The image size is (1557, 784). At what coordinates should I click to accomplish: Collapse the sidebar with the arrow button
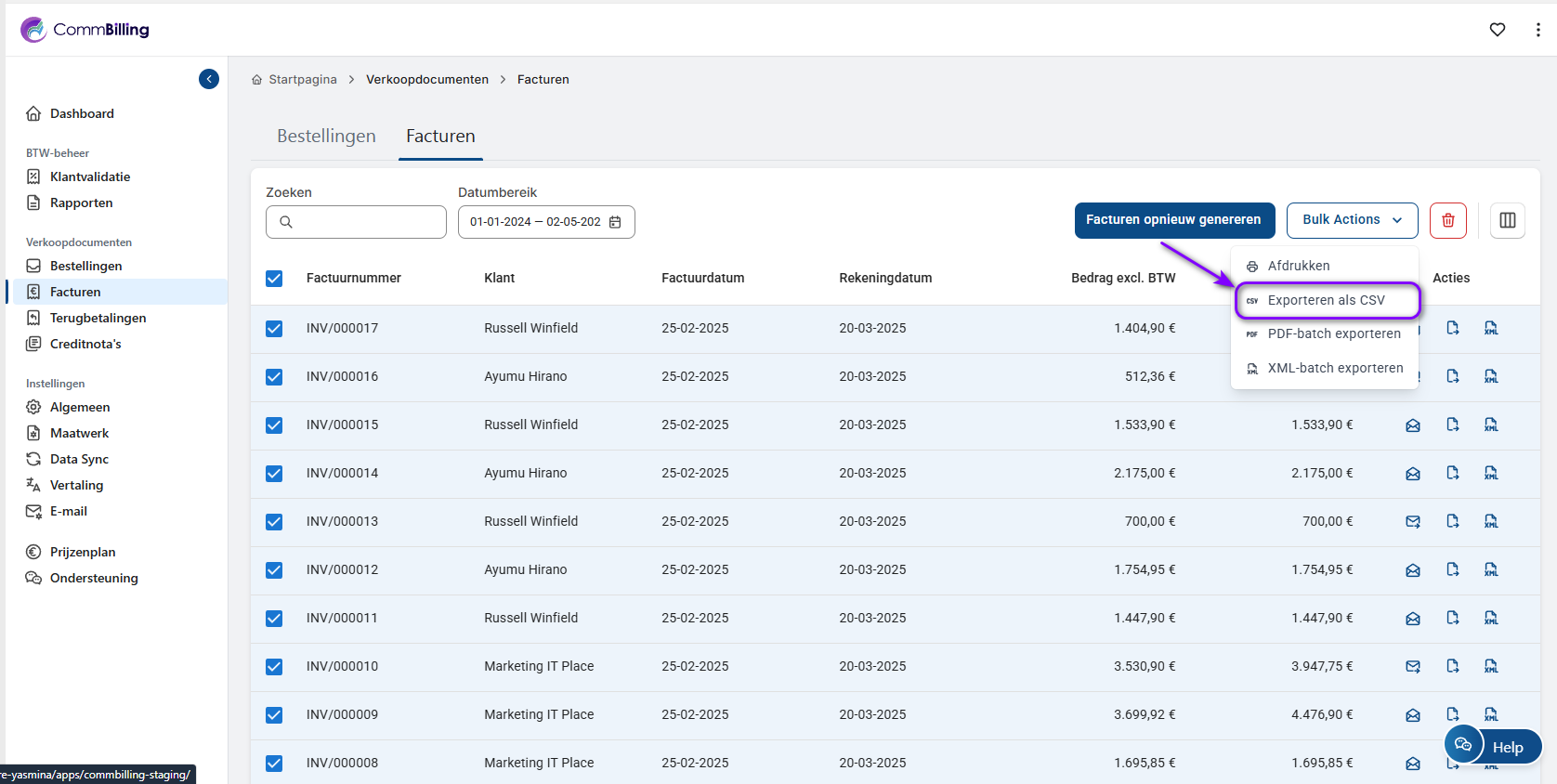coord(209,79)
